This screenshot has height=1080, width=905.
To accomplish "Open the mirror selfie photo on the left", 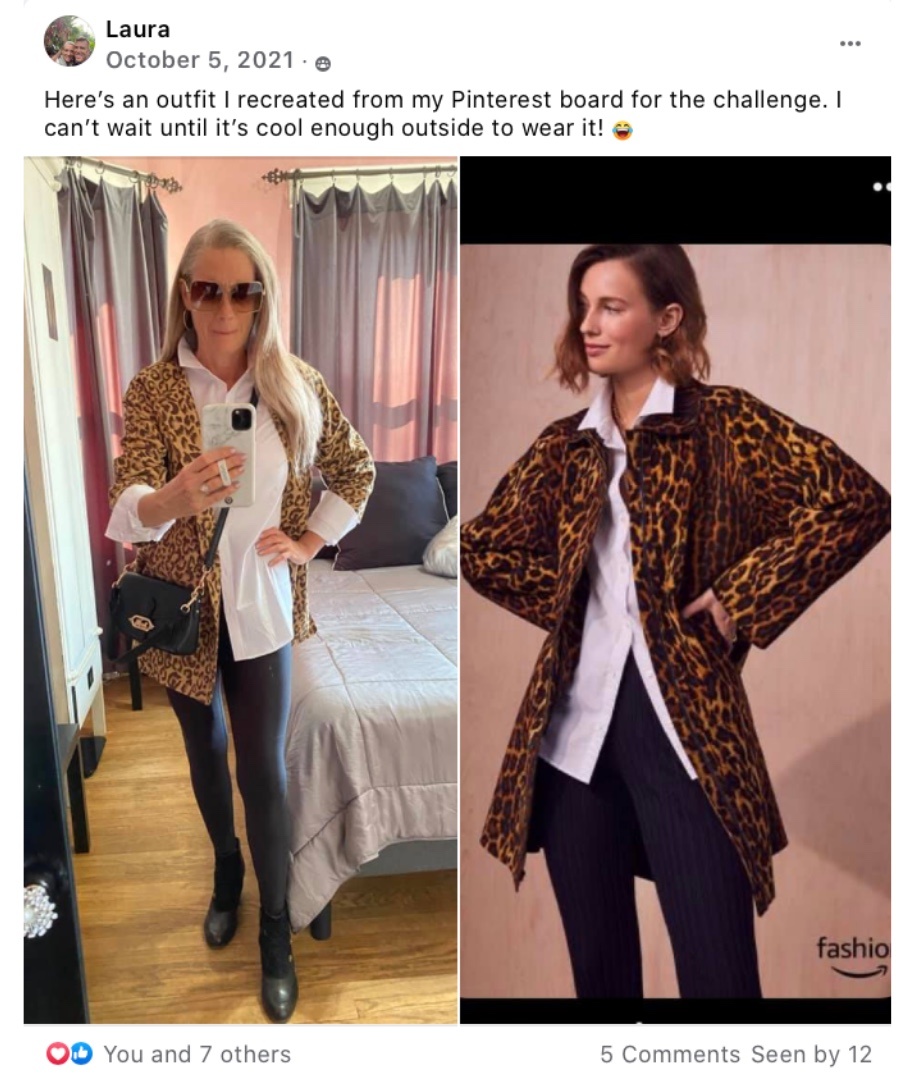I will (241, 590).
